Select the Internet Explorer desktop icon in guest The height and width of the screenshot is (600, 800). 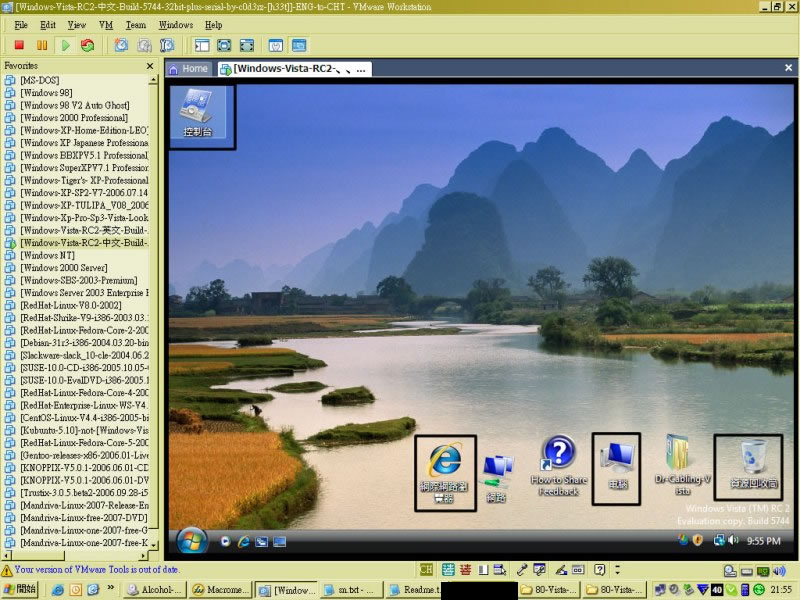tap(445, 473)
